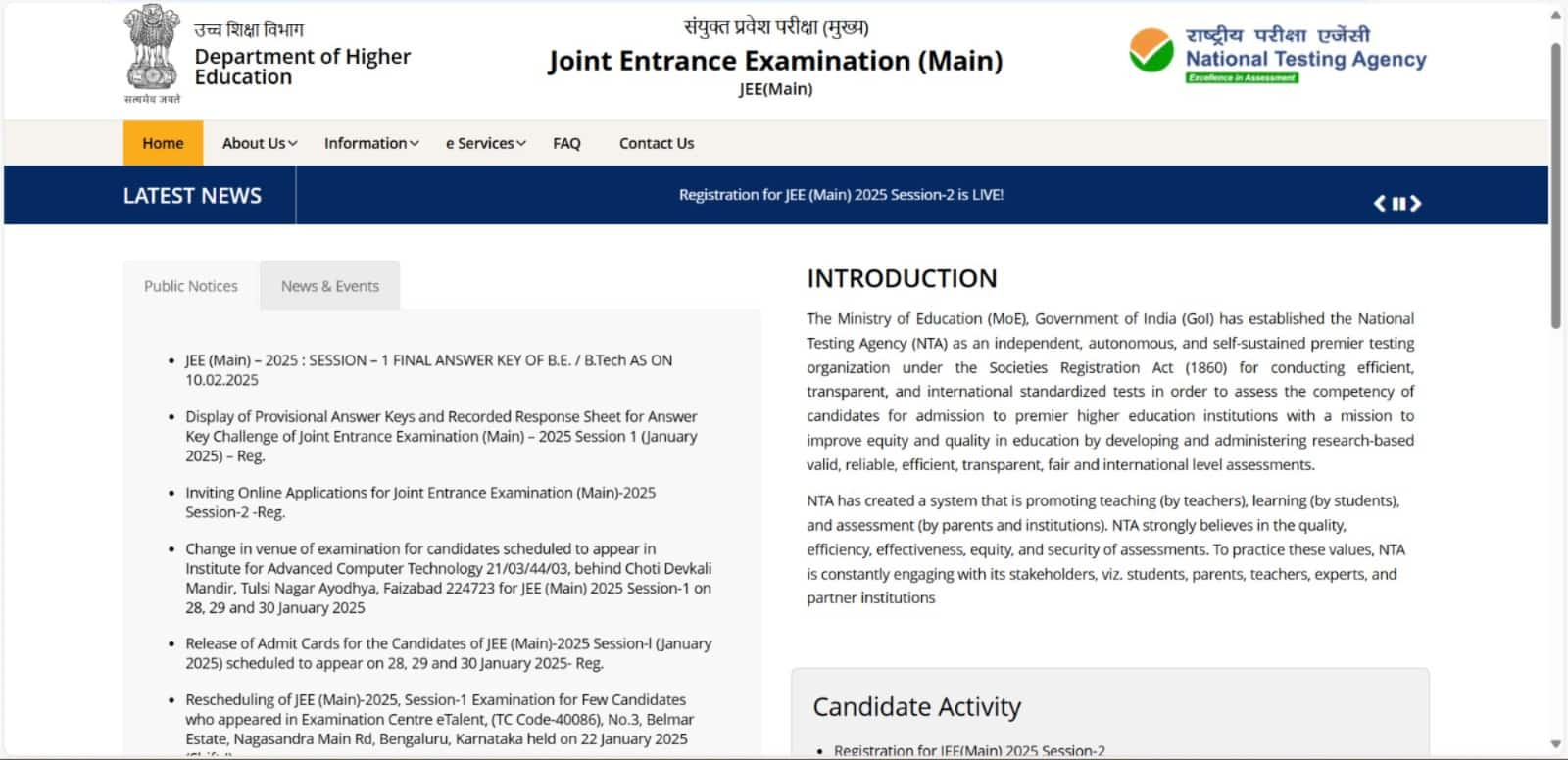This screenshot has width=1568, height=760.
Task: Open Change in venue Ayodhya notice
Action: (449, 578)
